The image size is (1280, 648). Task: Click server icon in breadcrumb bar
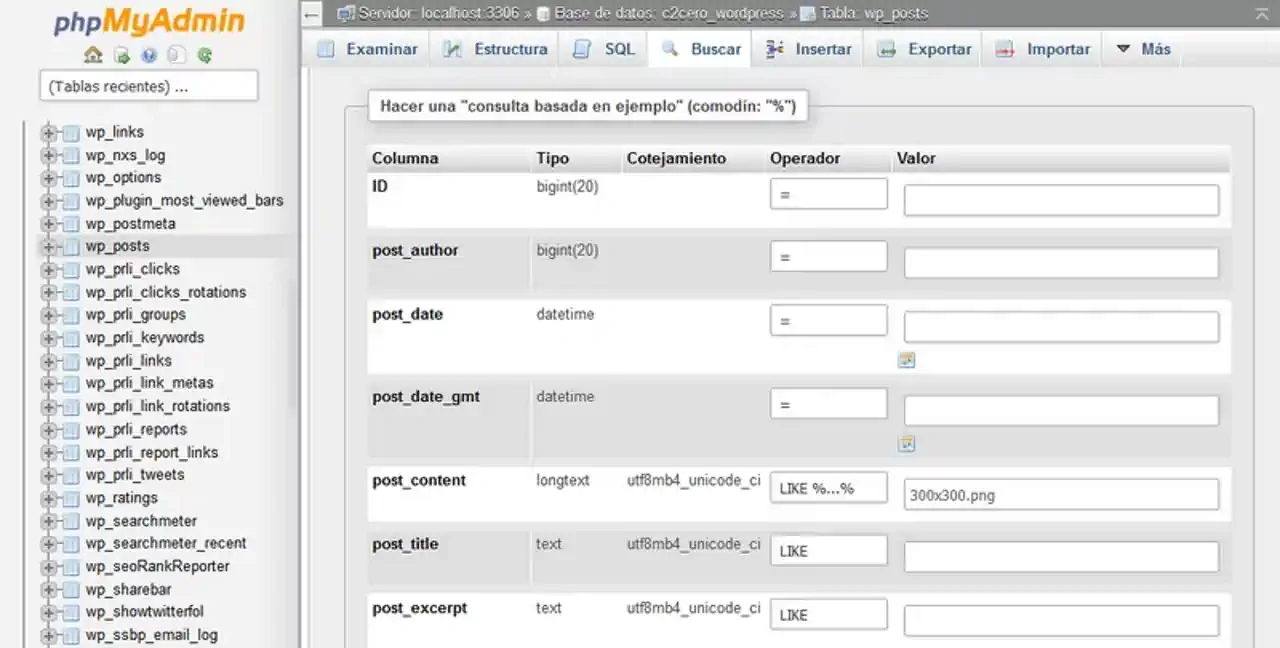click(345, 14)
